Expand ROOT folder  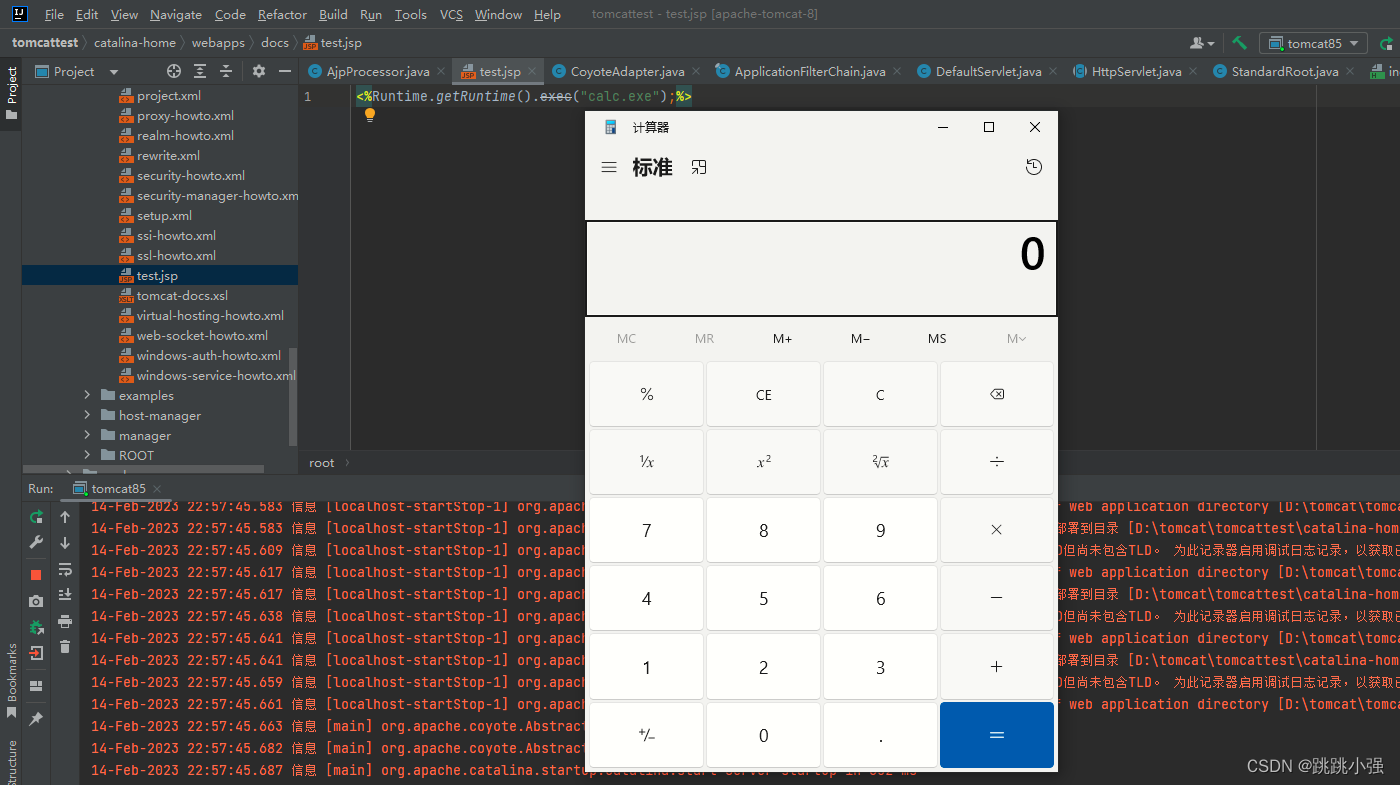coord(88,455)
